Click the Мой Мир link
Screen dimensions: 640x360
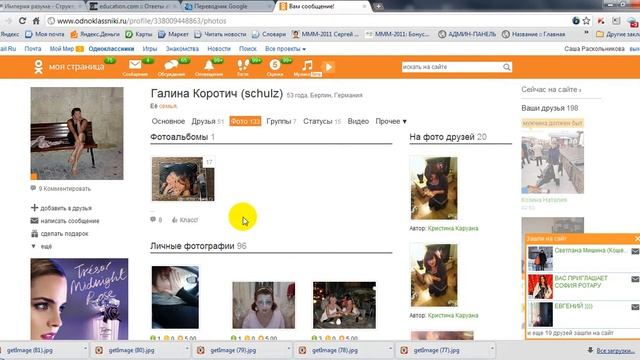(x=62, y=49)
